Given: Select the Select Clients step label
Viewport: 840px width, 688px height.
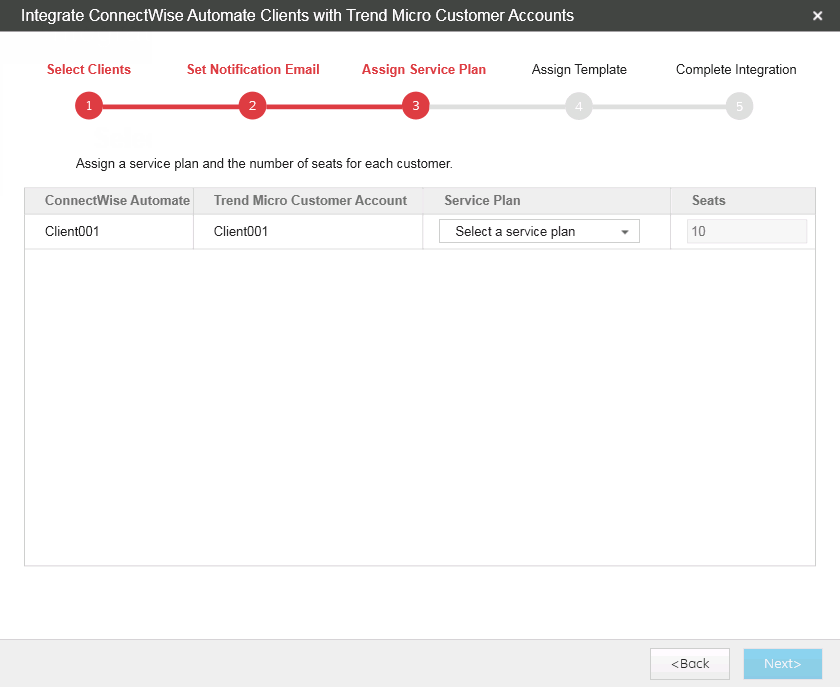Looking at the screenshot, I should (x=89, y=70).
